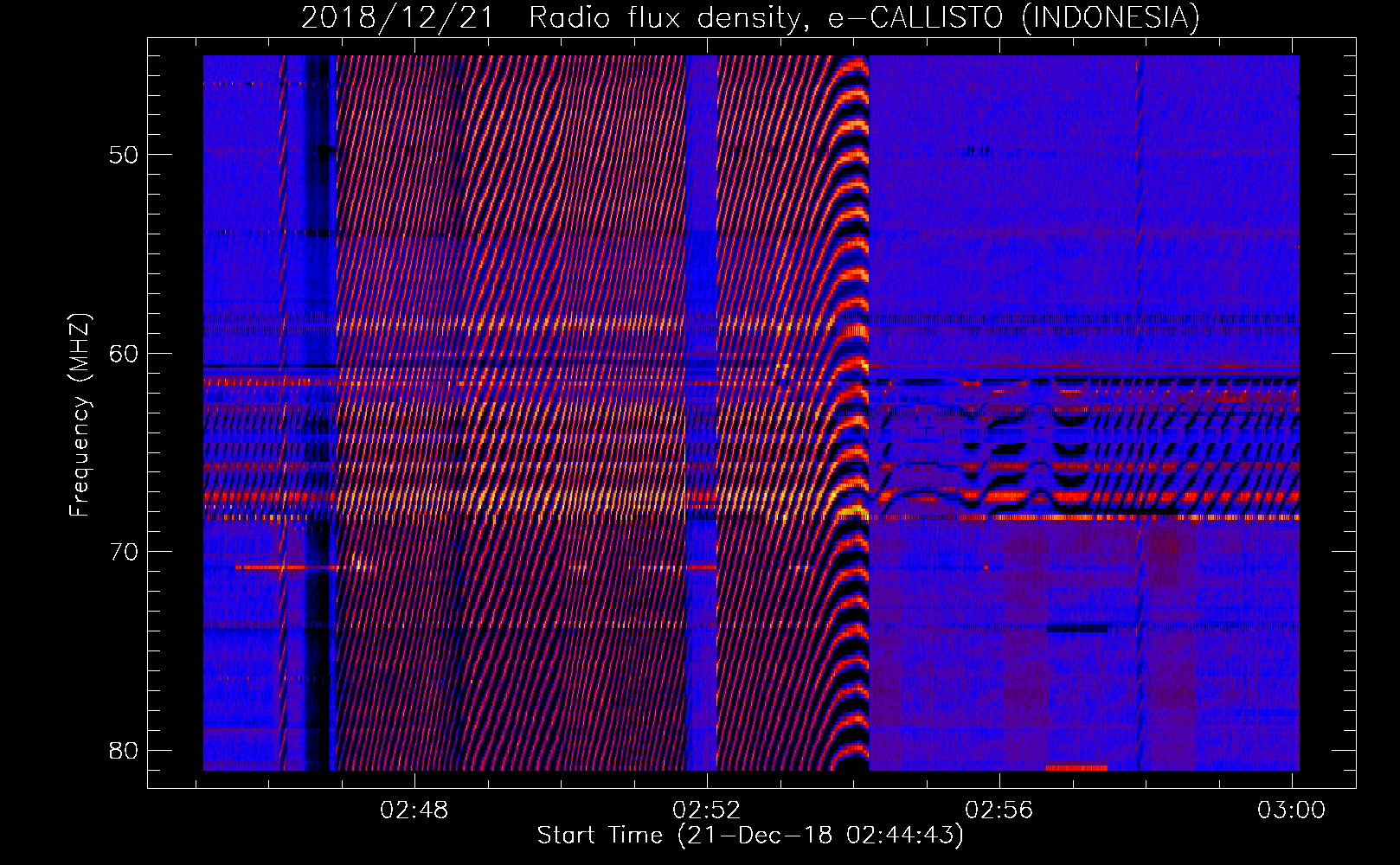
Task: Click the 50 frequency tick label
Action: click(124, 156)
